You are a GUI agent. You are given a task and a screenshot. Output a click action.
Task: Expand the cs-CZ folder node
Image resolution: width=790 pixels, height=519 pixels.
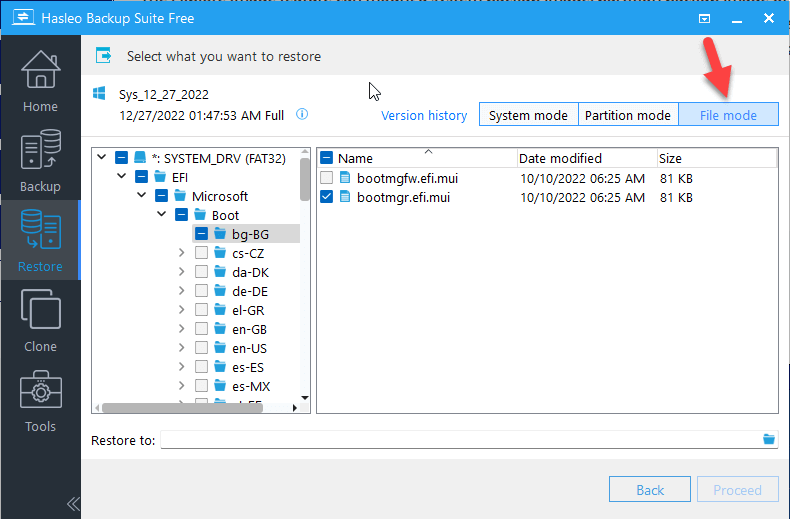(x=181, y=253)
